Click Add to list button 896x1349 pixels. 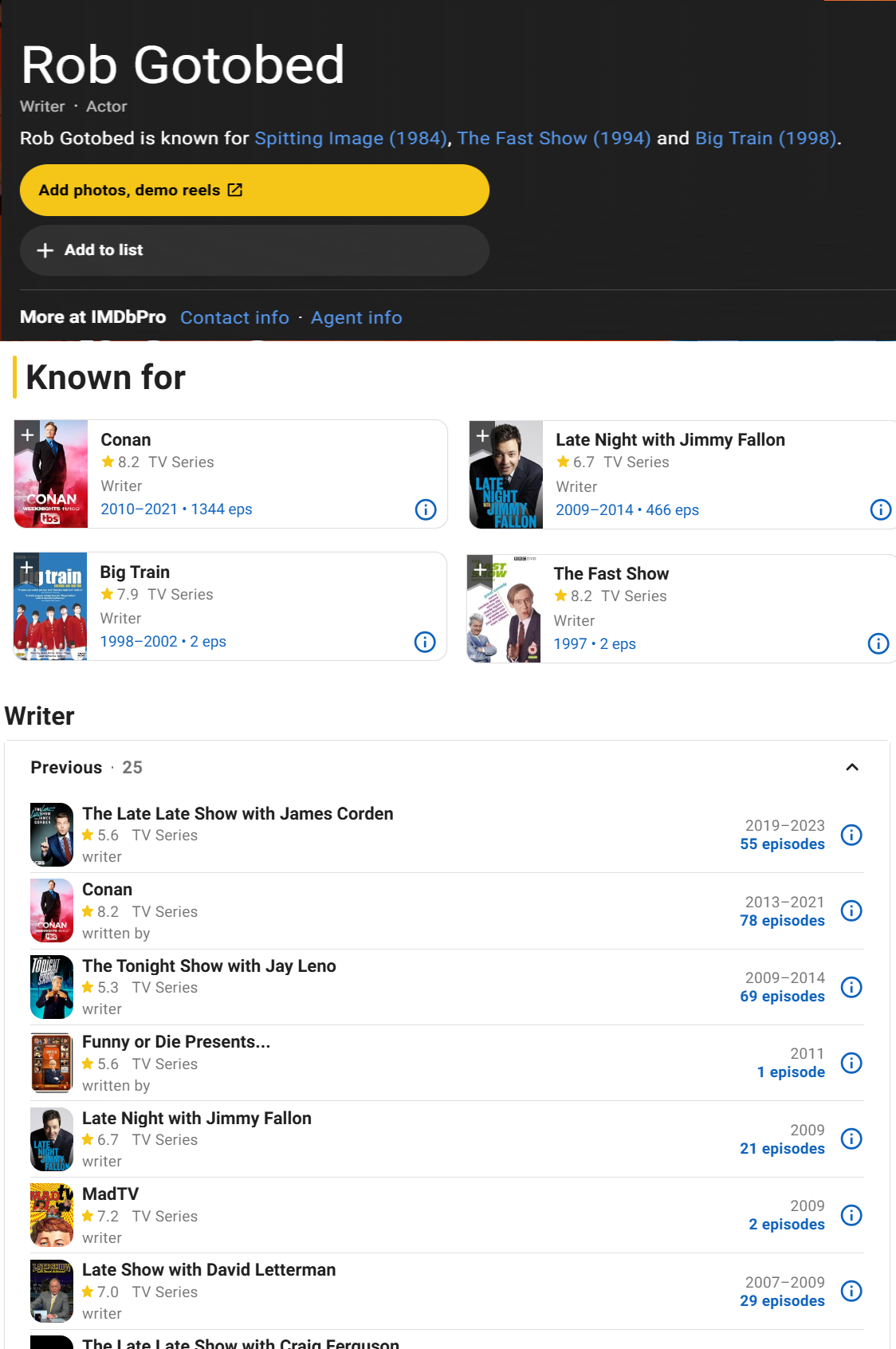254,250
